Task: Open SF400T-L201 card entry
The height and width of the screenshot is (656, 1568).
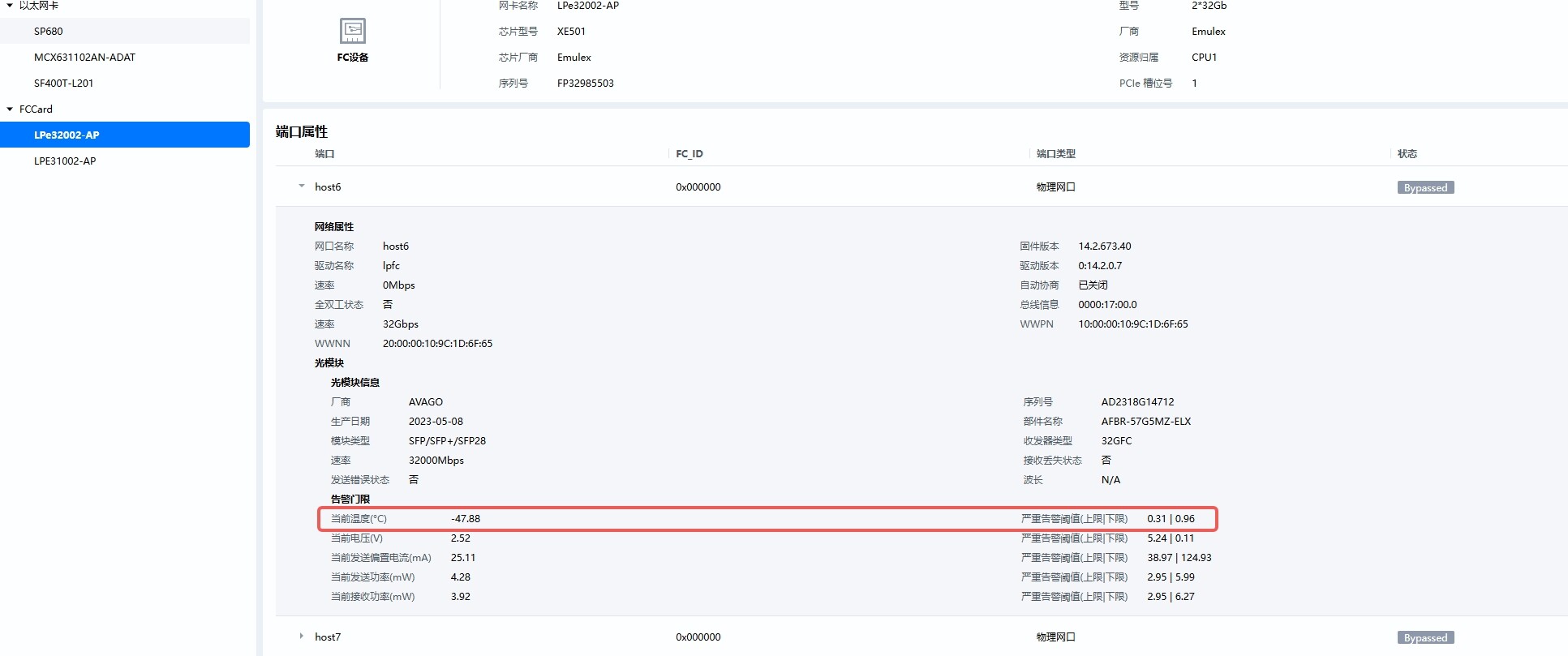Action: tap(63, 84)
